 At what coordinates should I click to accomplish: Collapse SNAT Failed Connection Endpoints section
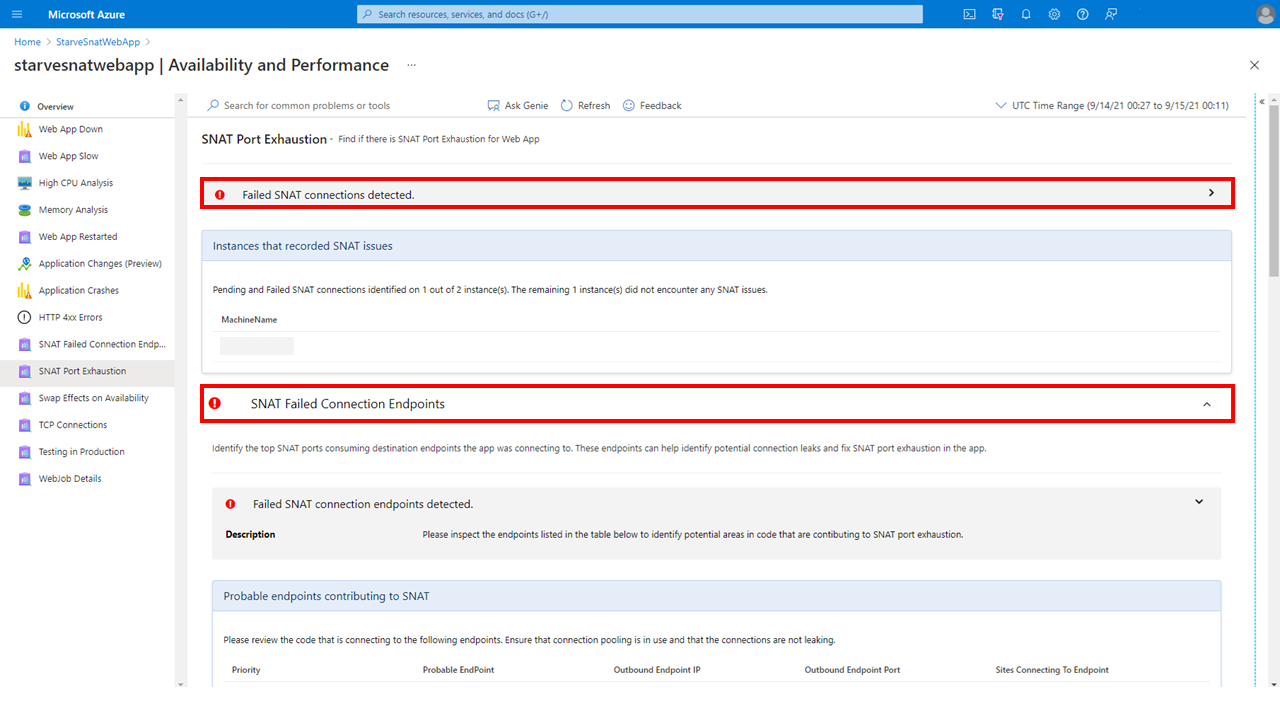click(1206, 404)
